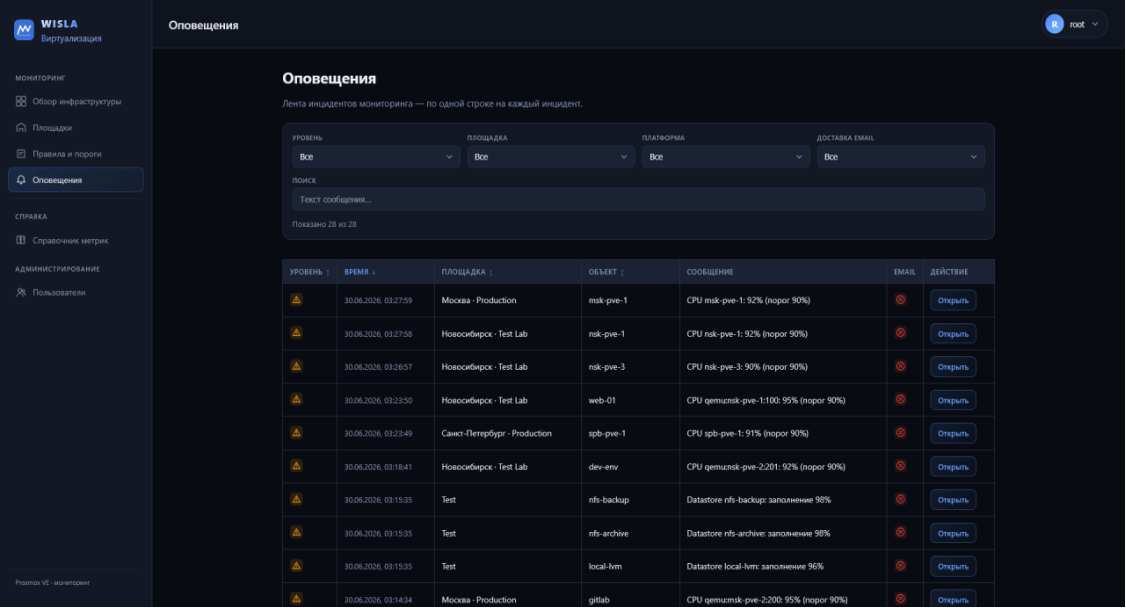Image resolution: width=1126 pixels, height=608 pixels.
Task: Click Открыть for the web-01 alert
Action: click(953, 401)
